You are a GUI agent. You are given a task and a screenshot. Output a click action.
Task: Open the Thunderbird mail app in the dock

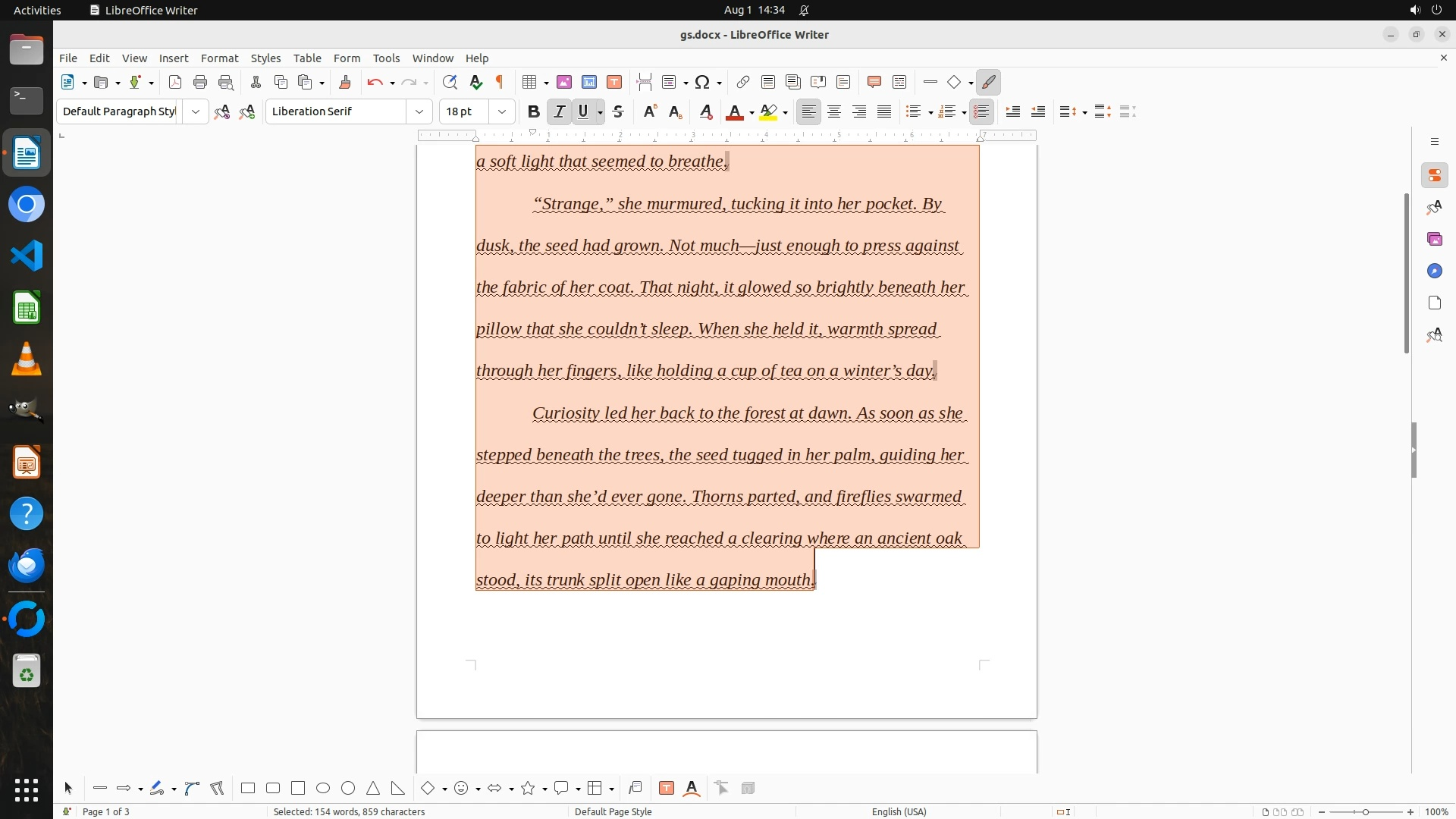pyautogui.click(x=27, y=565)
